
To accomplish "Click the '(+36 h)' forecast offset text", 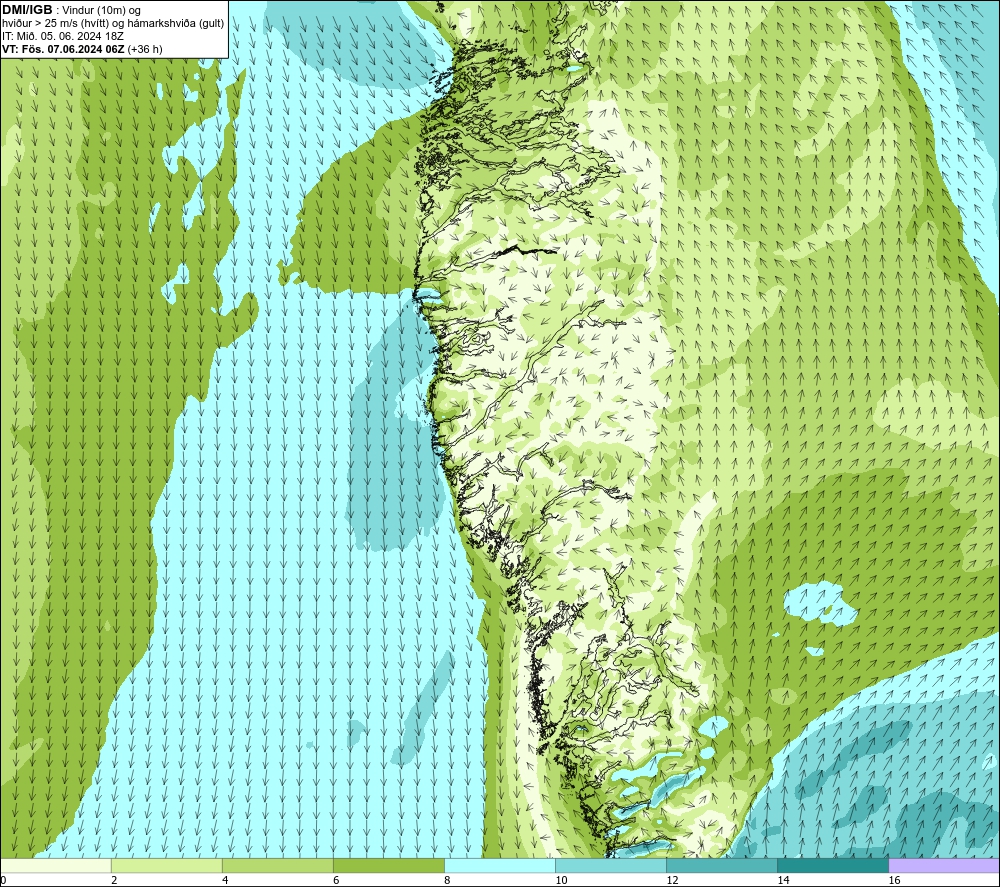I will (145, 49).
